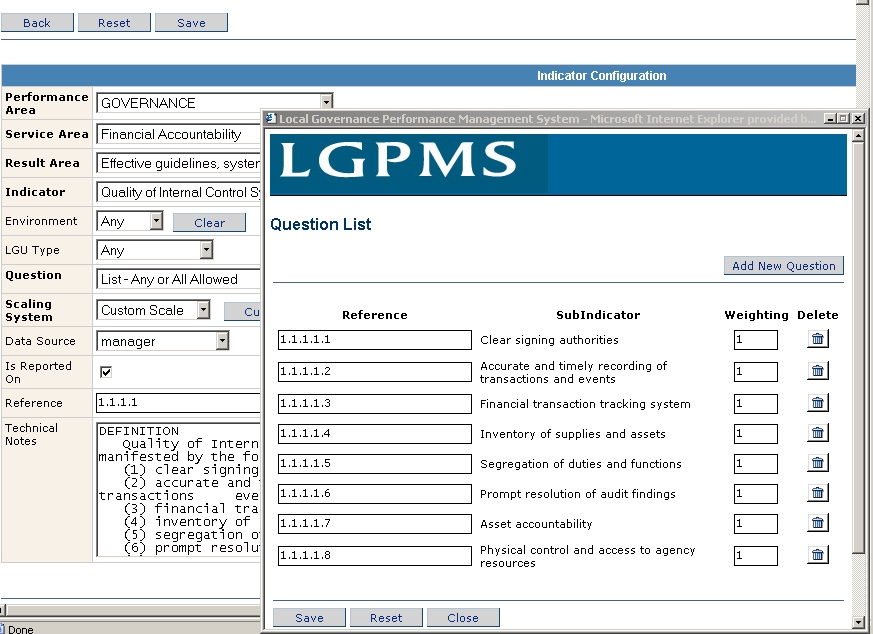The height and width of the screenshot is (634, 873).
Task: Click the Reference column header in the popup
Action: [375, 315]
